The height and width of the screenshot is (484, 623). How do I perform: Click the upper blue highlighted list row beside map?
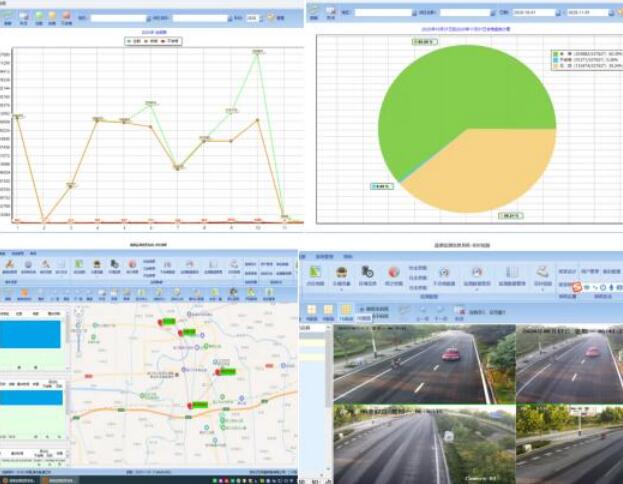click(x=31, y=334)
